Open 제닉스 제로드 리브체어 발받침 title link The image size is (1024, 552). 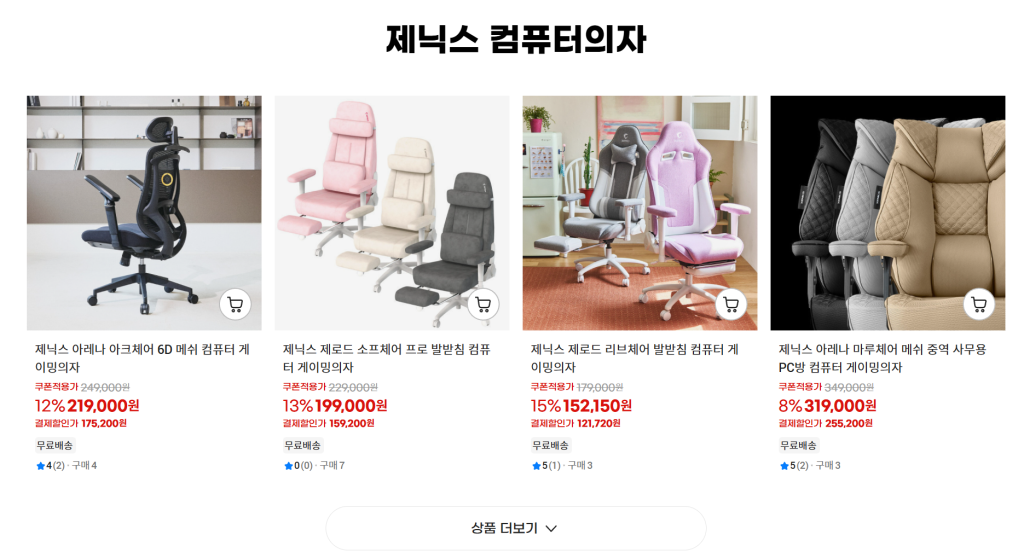click(635, 358)
